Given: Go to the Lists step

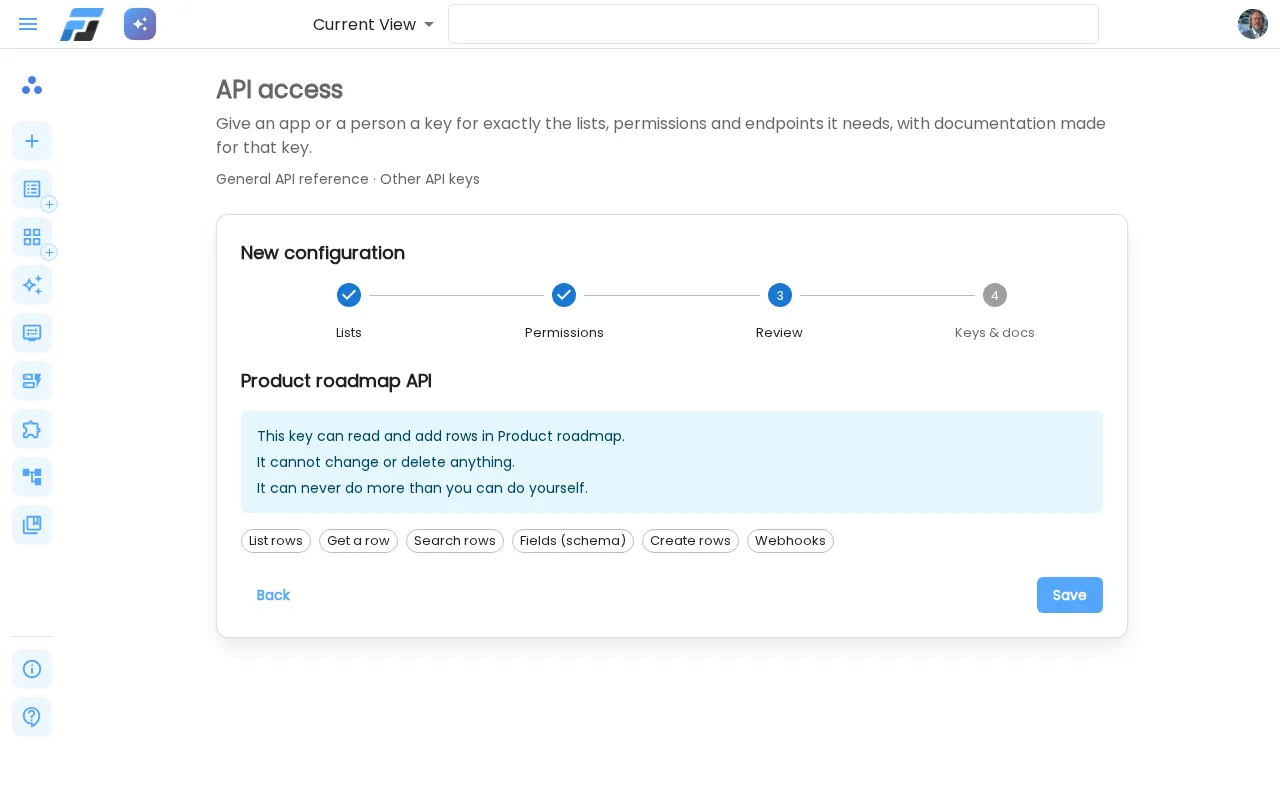Looking at the screenshot, I should (x=349, y=311).
